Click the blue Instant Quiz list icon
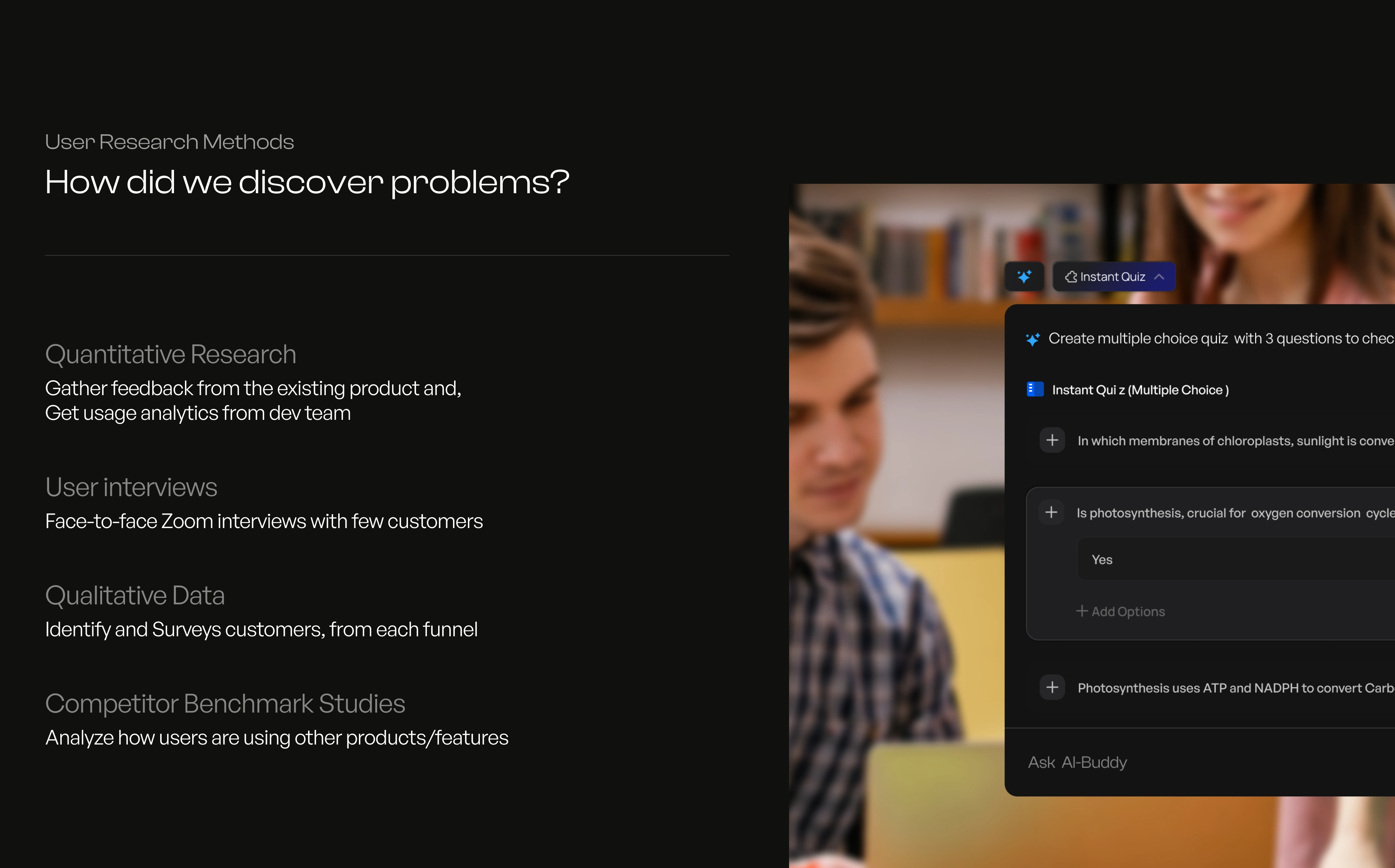This screenshot has width=1395, height=868. pyautogui.click(x=1035, y=389)
